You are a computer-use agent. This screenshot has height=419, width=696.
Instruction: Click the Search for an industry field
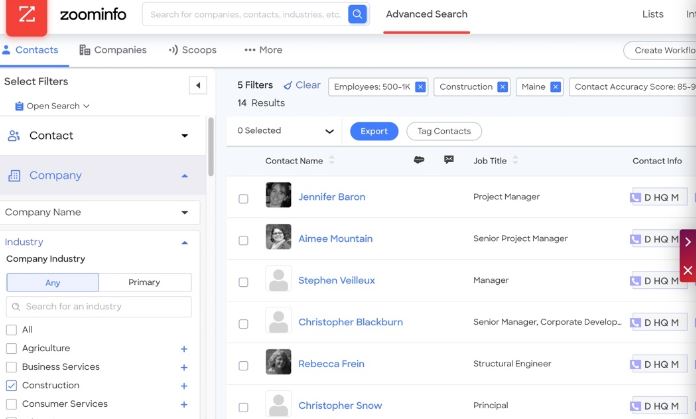coord(99,307)
